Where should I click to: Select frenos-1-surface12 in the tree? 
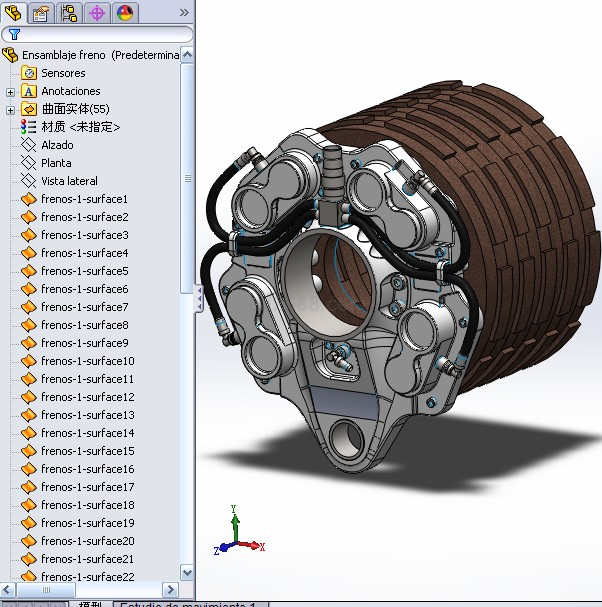pyautogui.click(x=87, y=397)
